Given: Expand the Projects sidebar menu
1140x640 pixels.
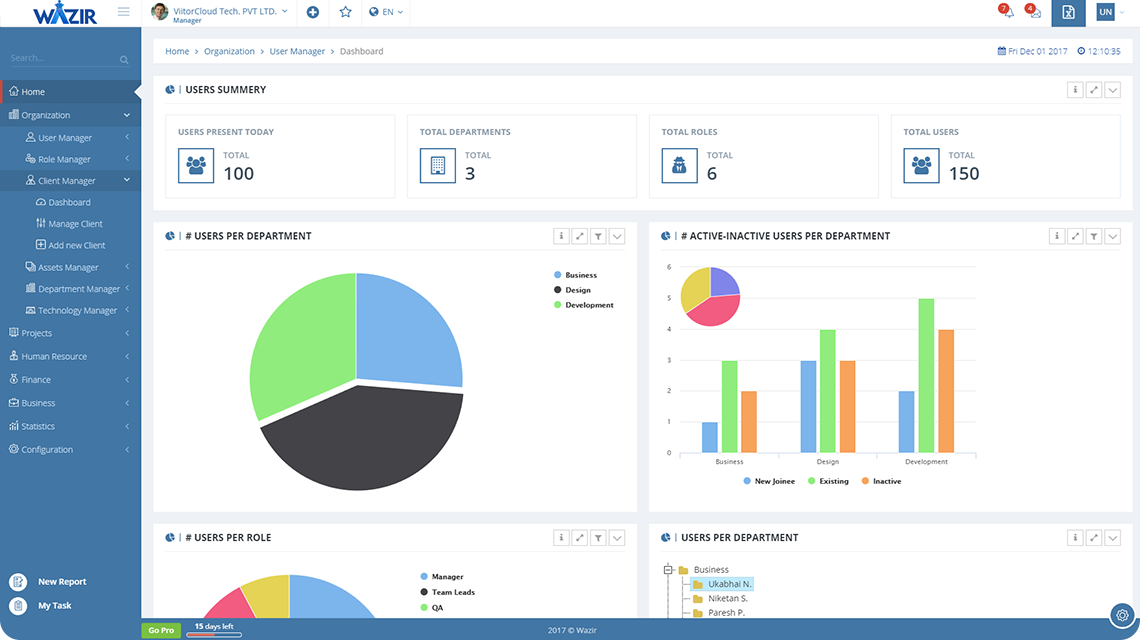Looking at the screenshot, I should 71,333.
